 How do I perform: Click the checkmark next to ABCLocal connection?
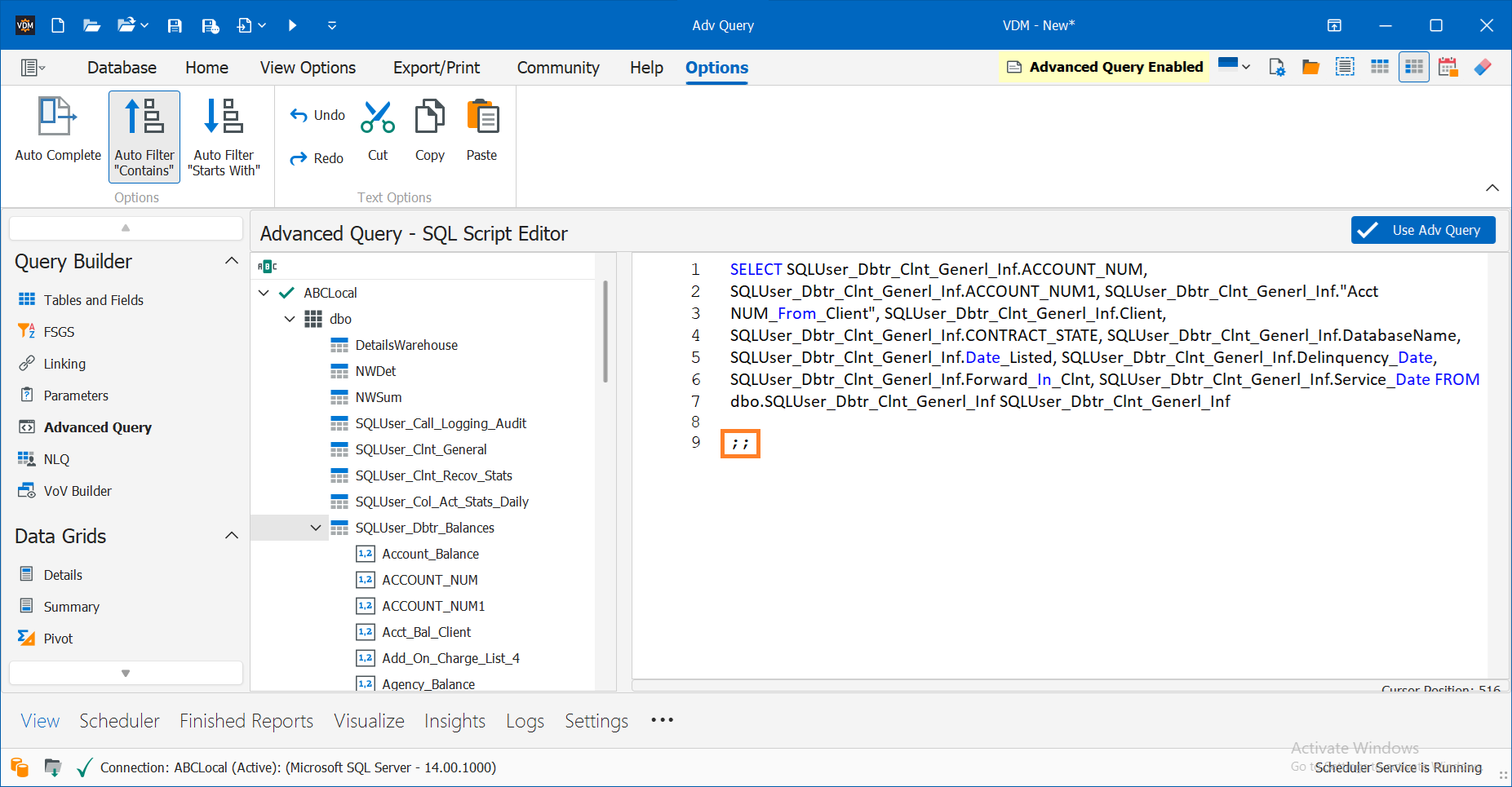pos(285,292)
